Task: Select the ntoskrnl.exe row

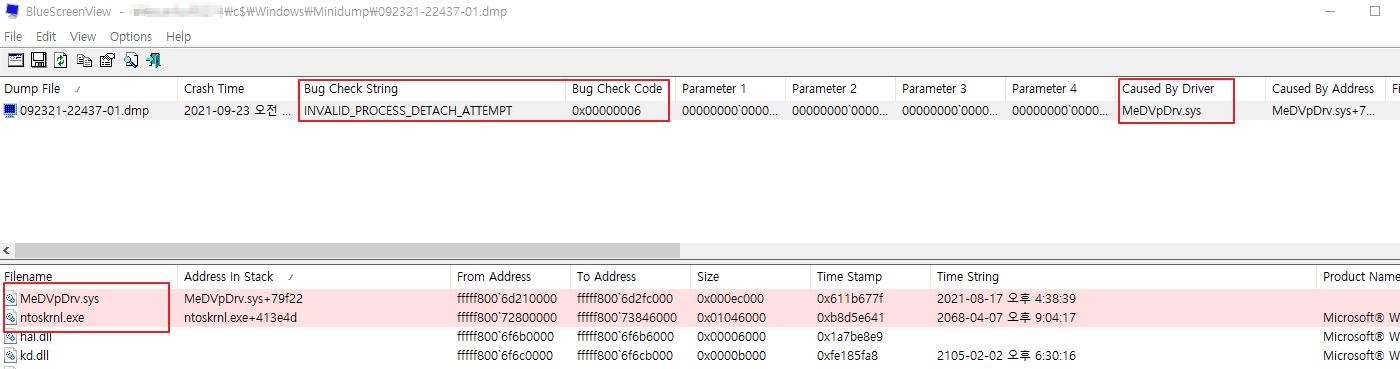Action: point(700,318)
